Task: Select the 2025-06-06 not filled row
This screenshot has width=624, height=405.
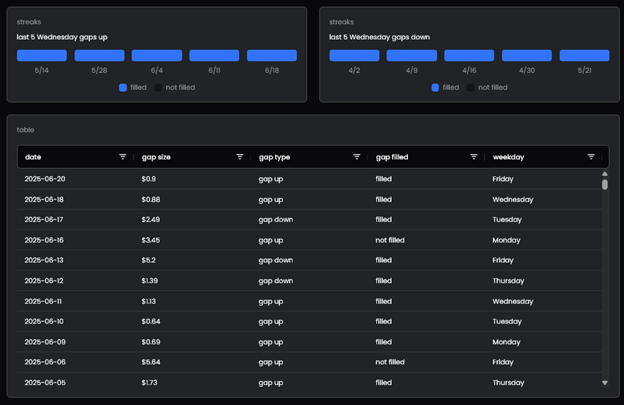Action: 300,362
